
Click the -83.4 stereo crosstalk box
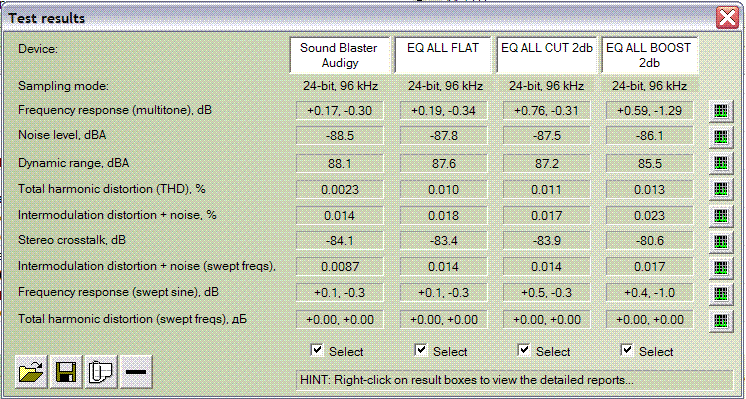[x=443, y=241]
